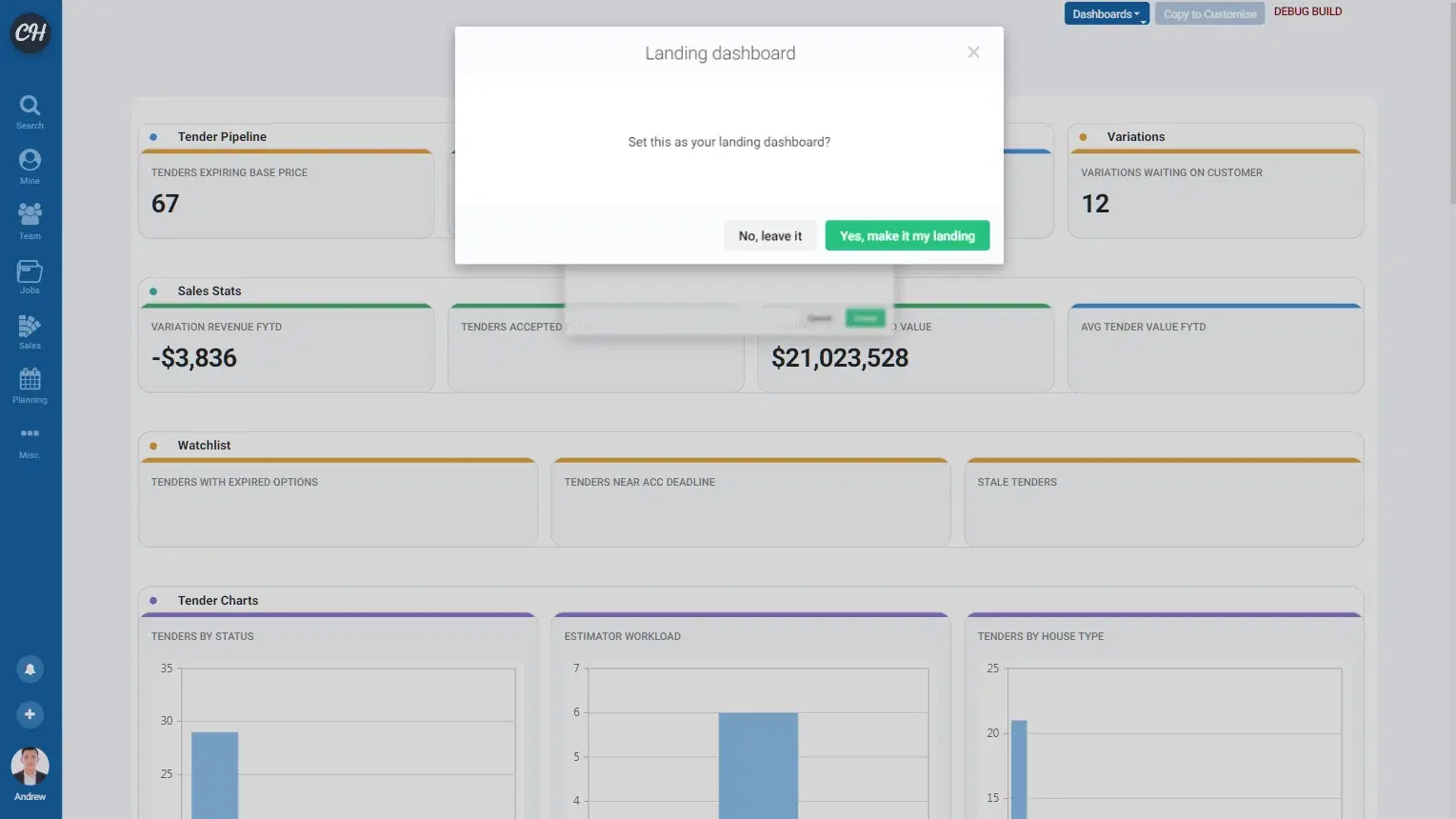Click No, leave it button
The height and width of the screenshot is (819, 1456).
point(770,235)
